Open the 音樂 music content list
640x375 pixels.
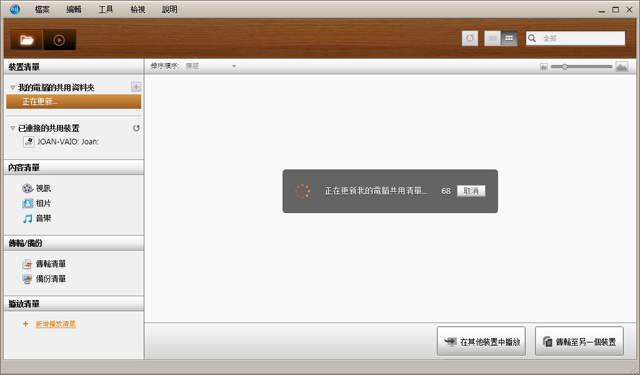[43, 218]
